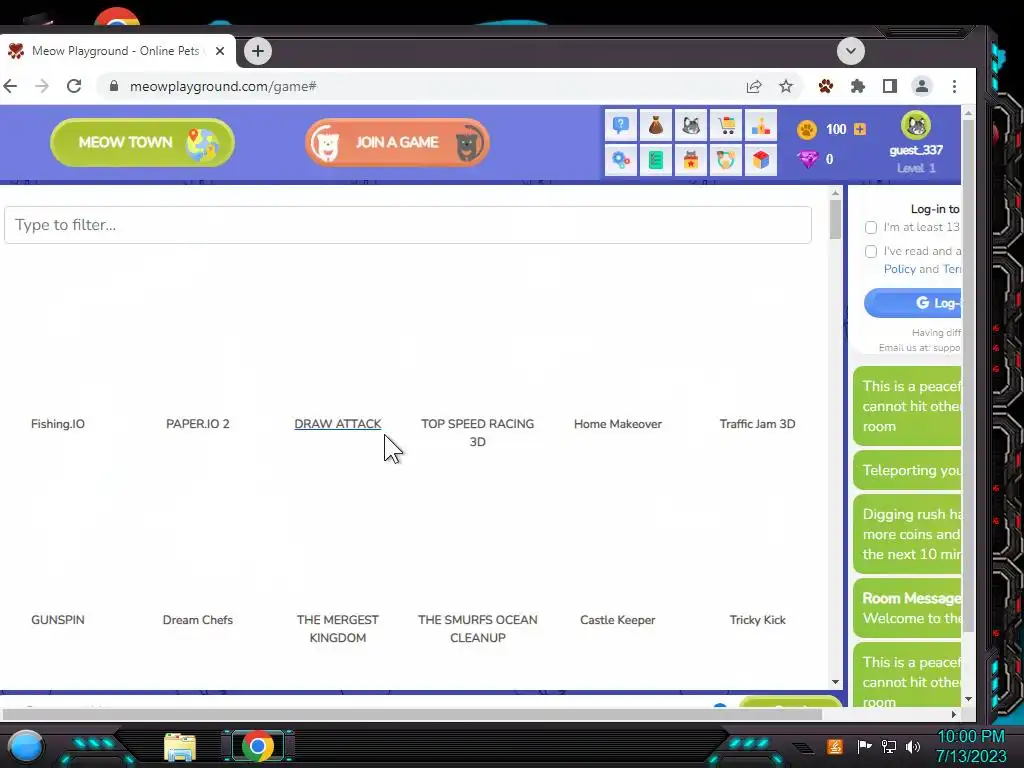Click the plus icon to add coins
The width and height of the screenshot is (1024, 768).
(860, 129)
